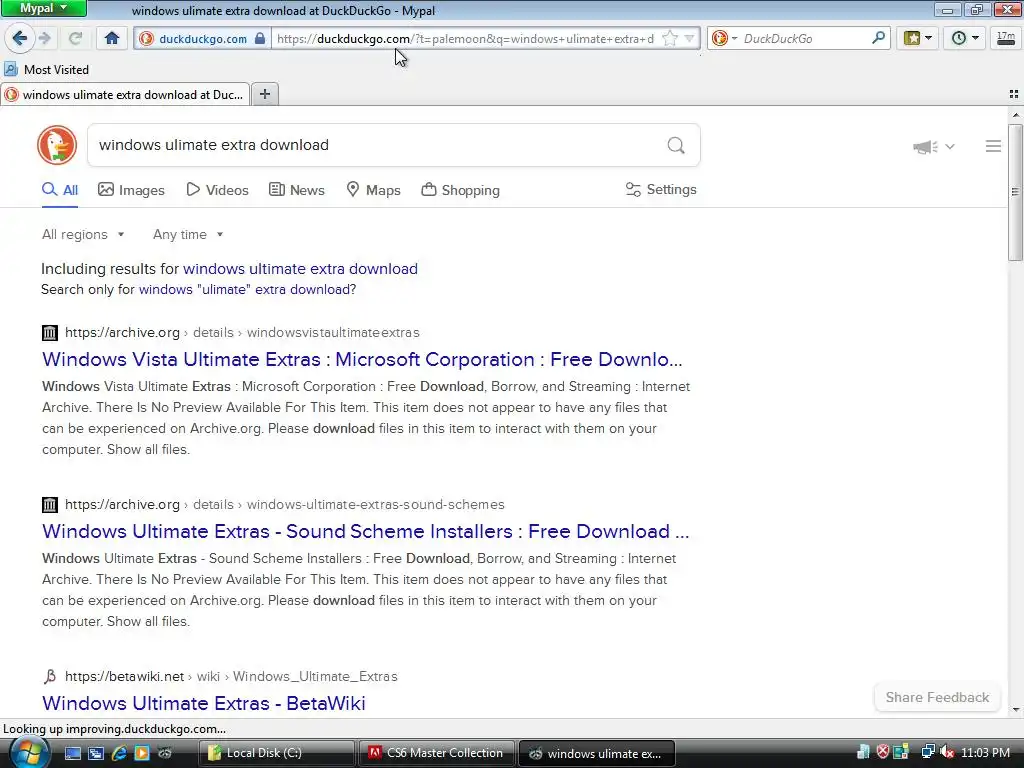Image resolution: width=1024 pixels, height=768 pixels.
Task: Go forward with the Forward arrow button
Action: (44, 39)
